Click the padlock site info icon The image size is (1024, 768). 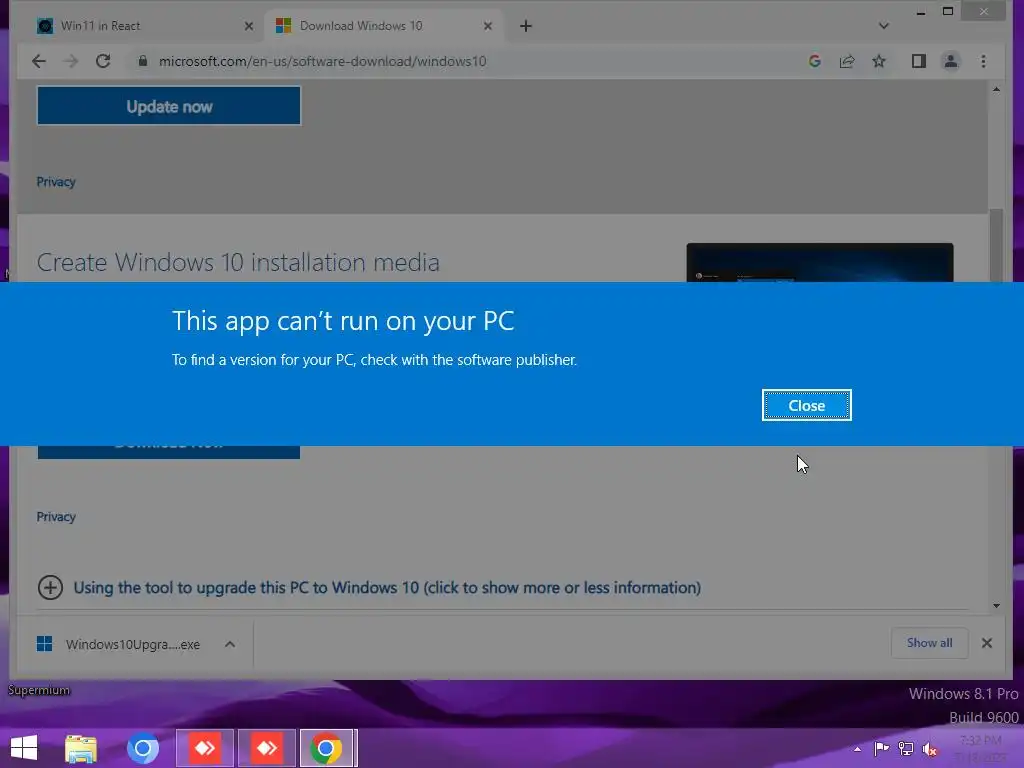pos(142,61)
